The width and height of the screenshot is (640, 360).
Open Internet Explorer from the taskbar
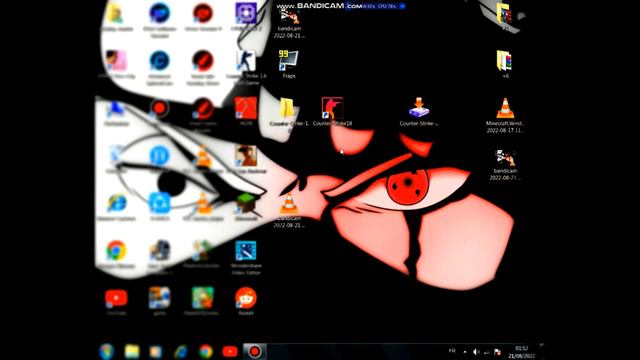180,351
